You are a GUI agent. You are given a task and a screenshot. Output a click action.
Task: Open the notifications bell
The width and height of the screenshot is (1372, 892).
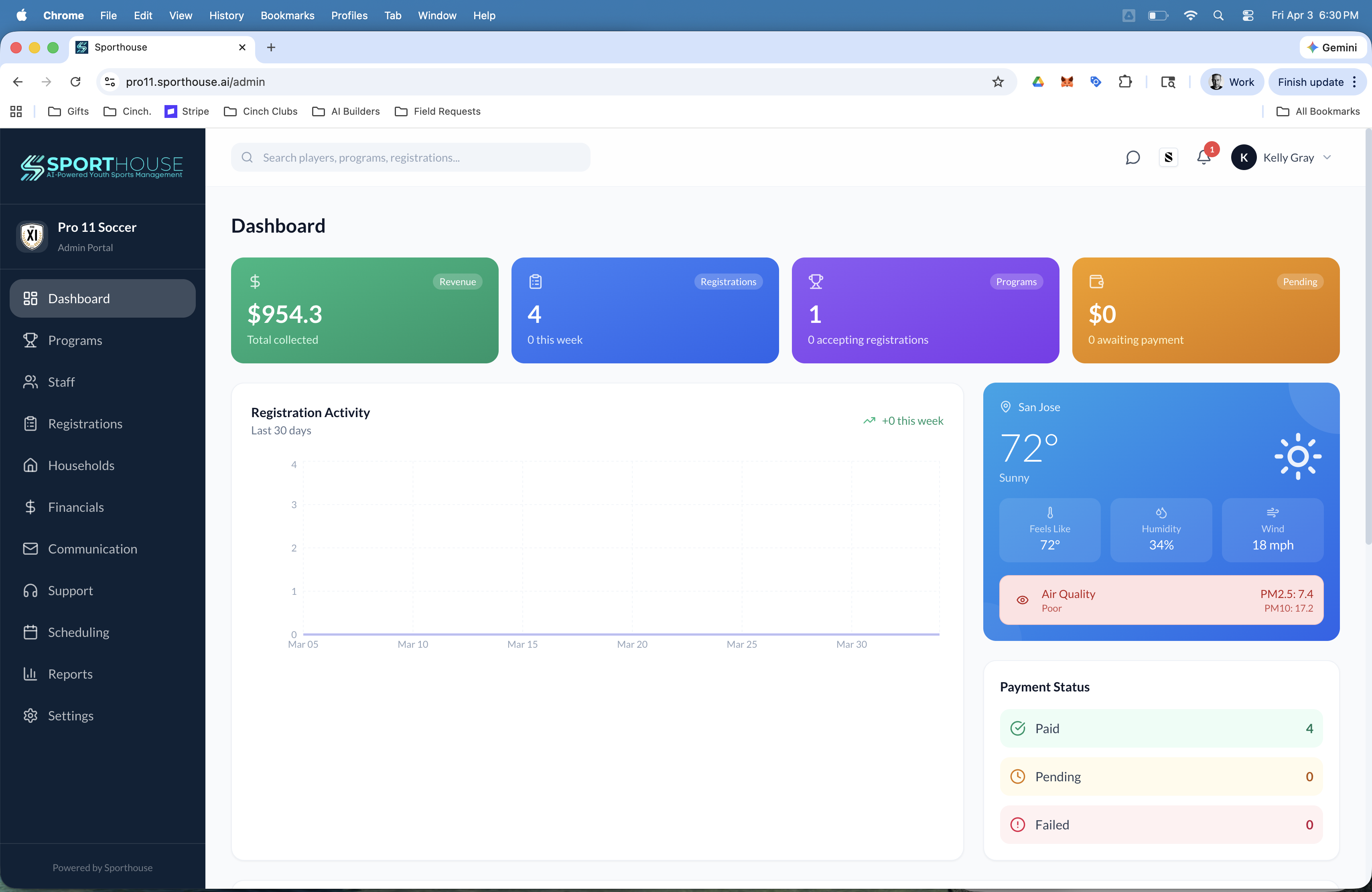[x=1204, y=157]
